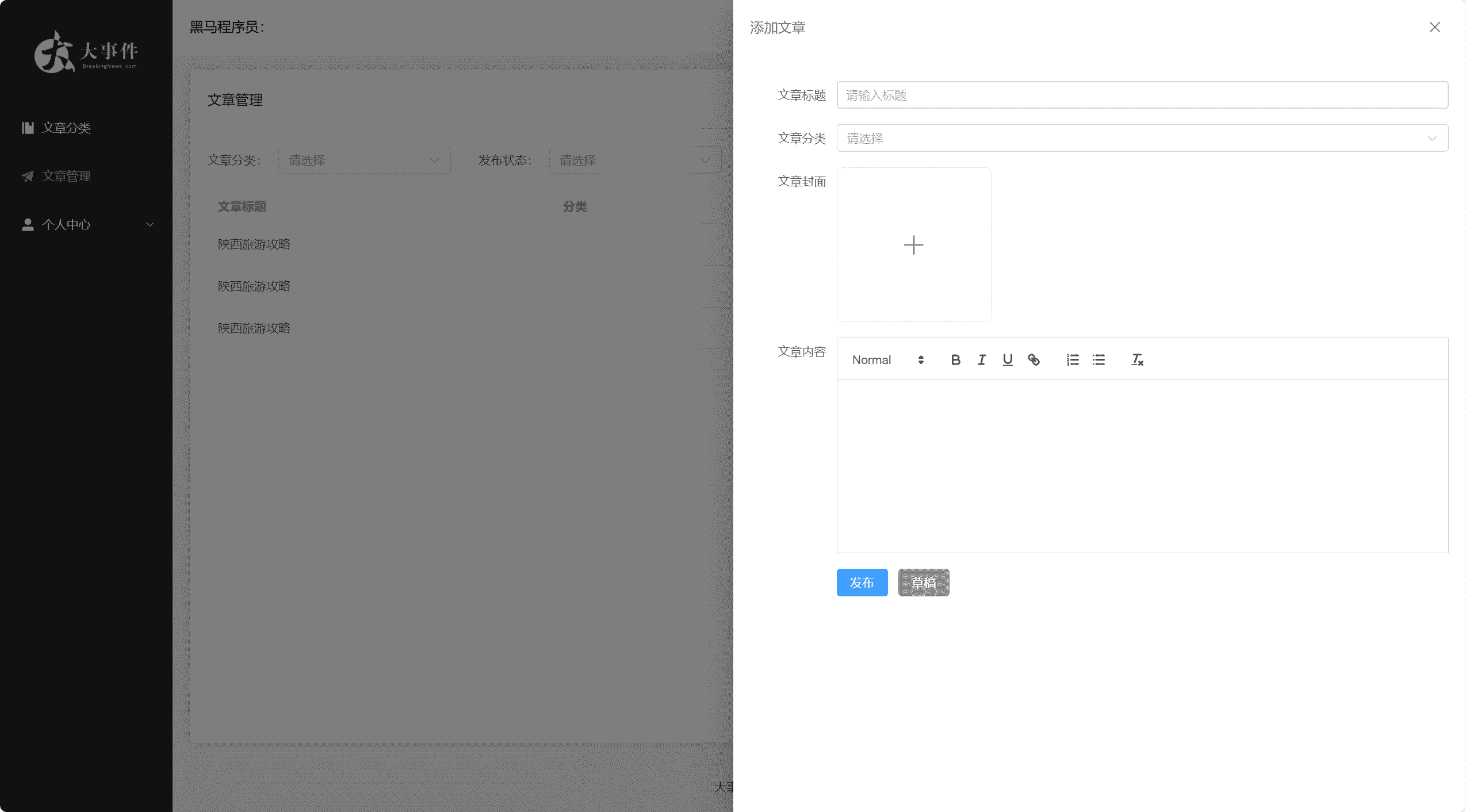
Task: Open 文章分类 in the sidebar menu
Action: tap(66, 128)
